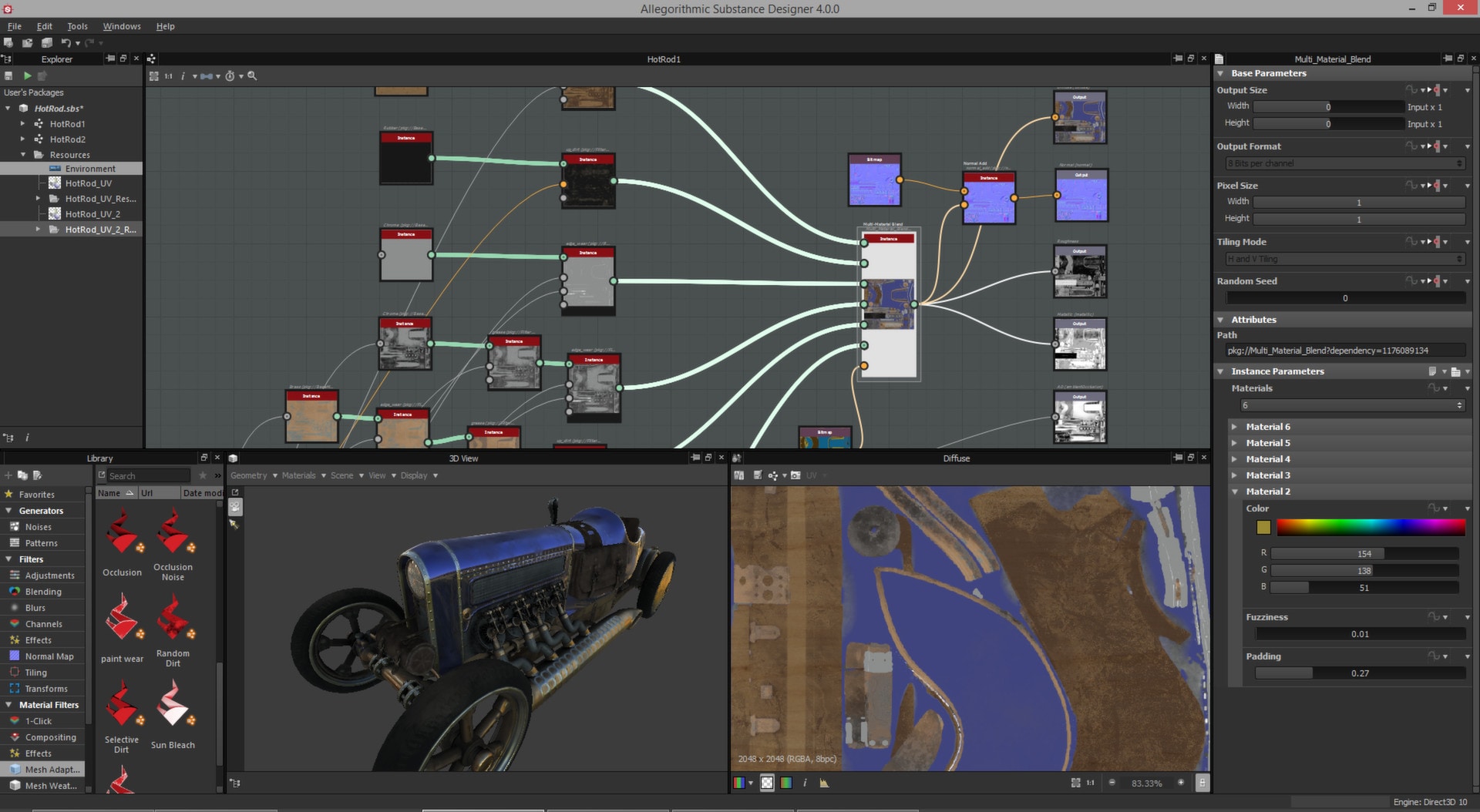The height and width of the screenshot is (812, 1480).
Task: Click the histogram icon in the Diffuse view
Action: tap(825, 783)
